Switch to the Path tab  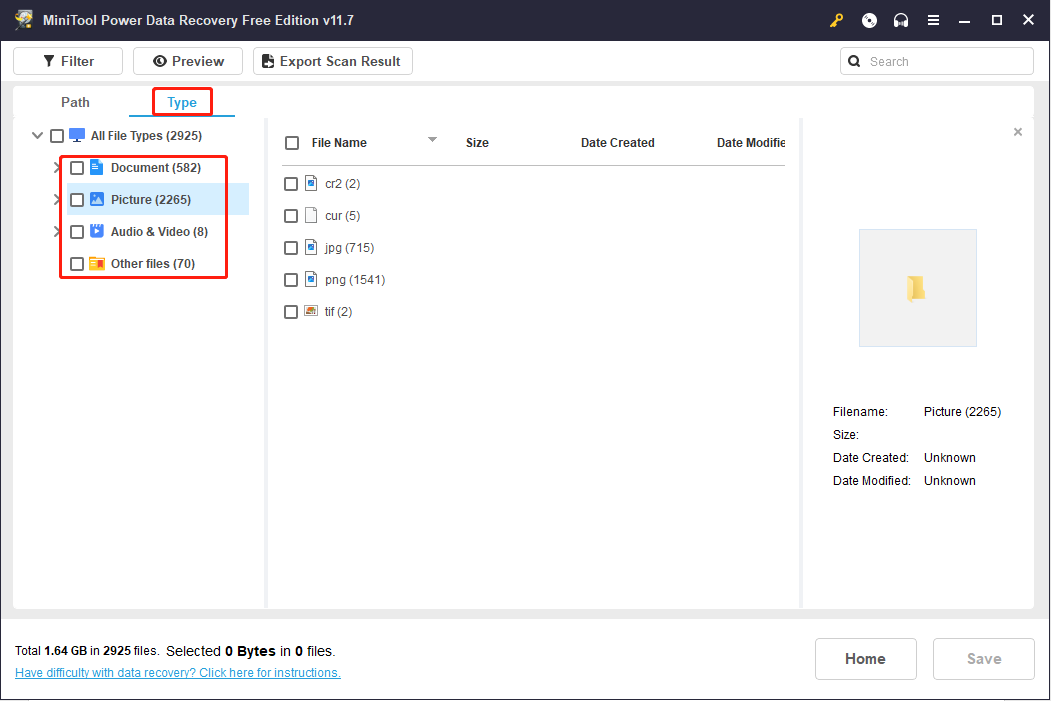pyautogui.click(x=75, y=102)
